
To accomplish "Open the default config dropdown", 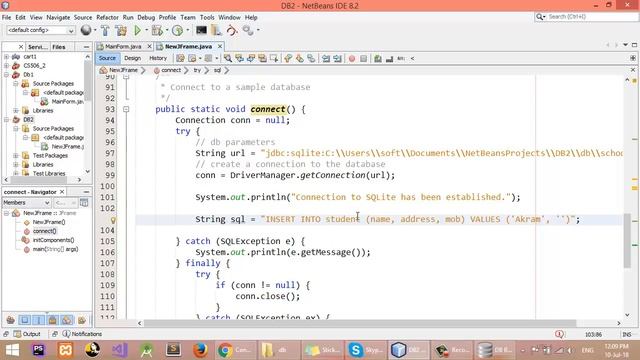I will click(x=40, y=30).
